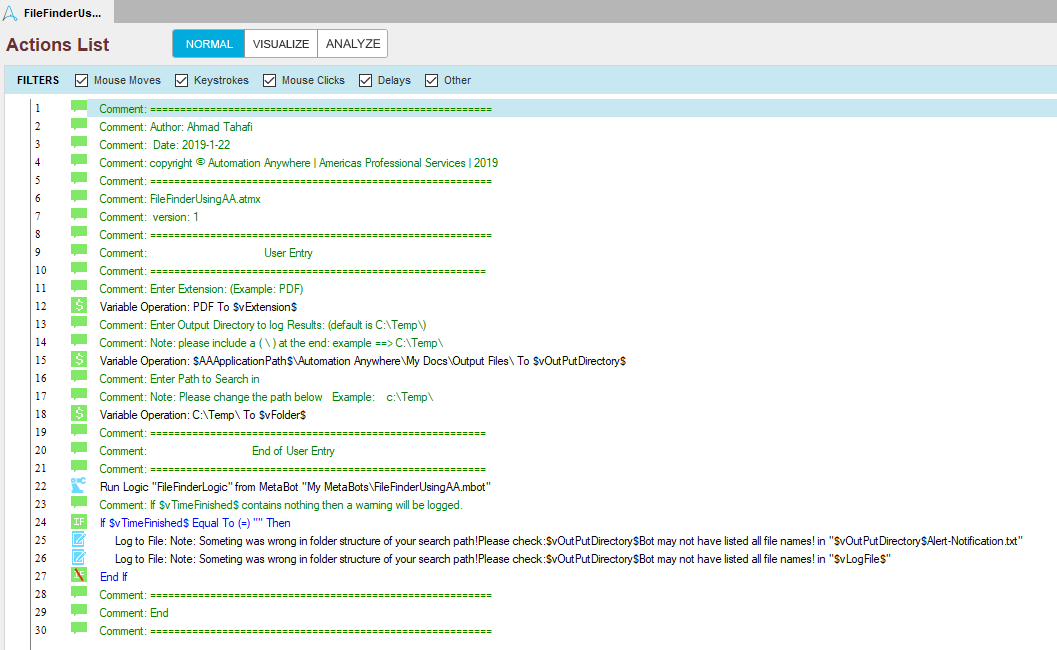This screenshot has height=650, width=1057.
Task: Switch to the FileFinderUs... document tab
Action: pos(60,11)
